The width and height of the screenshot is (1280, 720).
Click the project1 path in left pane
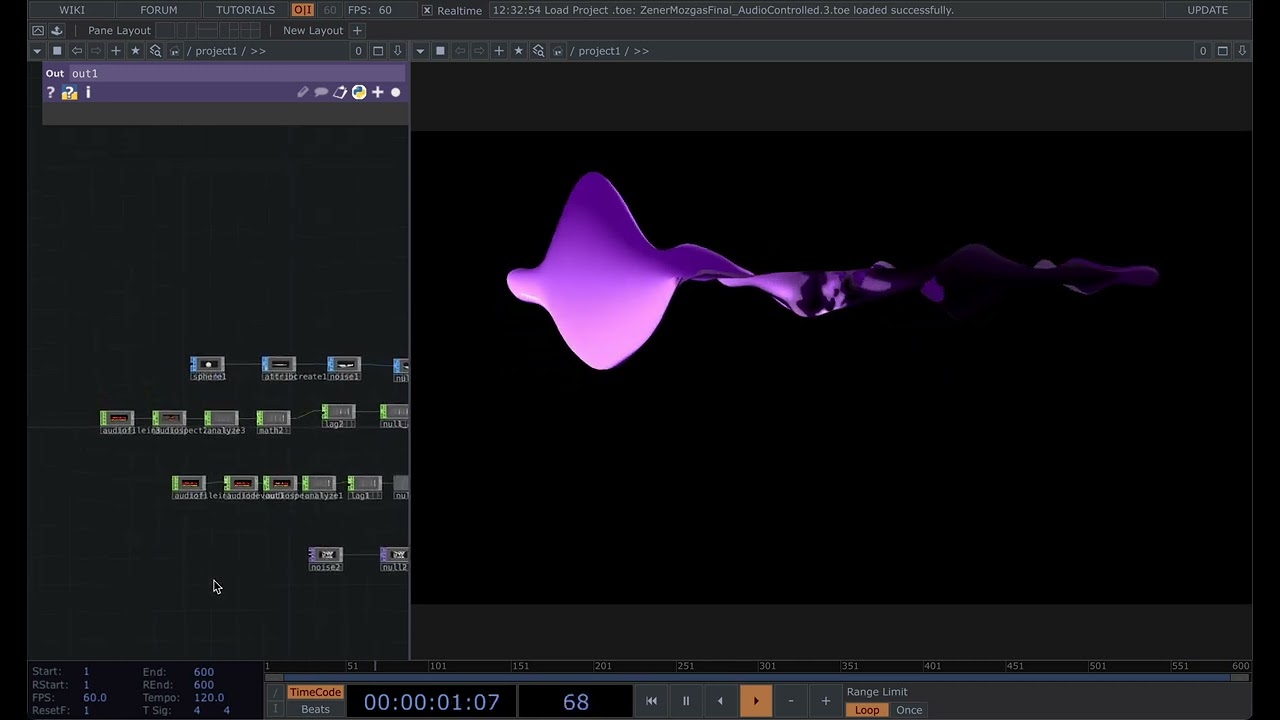pos(216,51)
